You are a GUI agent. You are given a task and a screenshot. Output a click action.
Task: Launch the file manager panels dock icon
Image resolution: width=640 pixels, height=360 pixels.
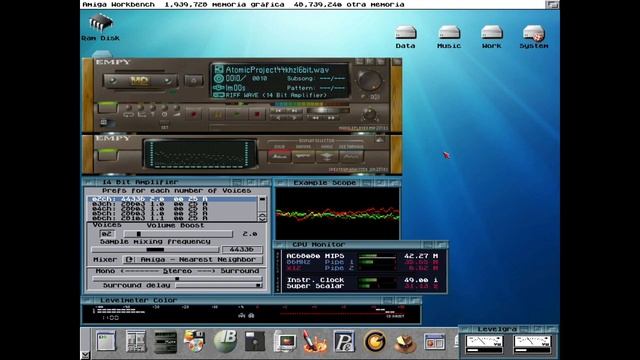136,342
